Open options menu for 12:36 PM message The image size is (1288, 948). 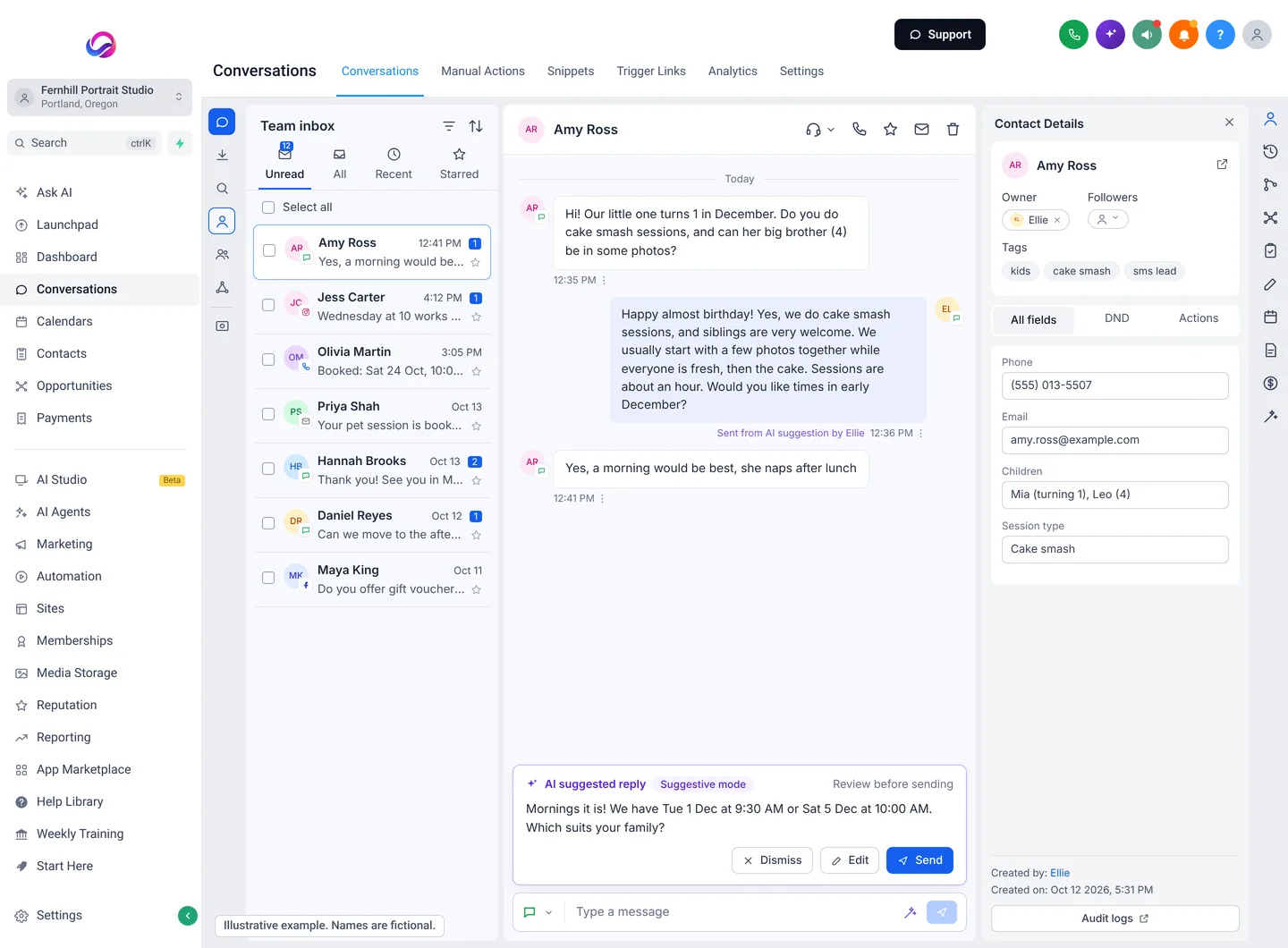[920, 433]
